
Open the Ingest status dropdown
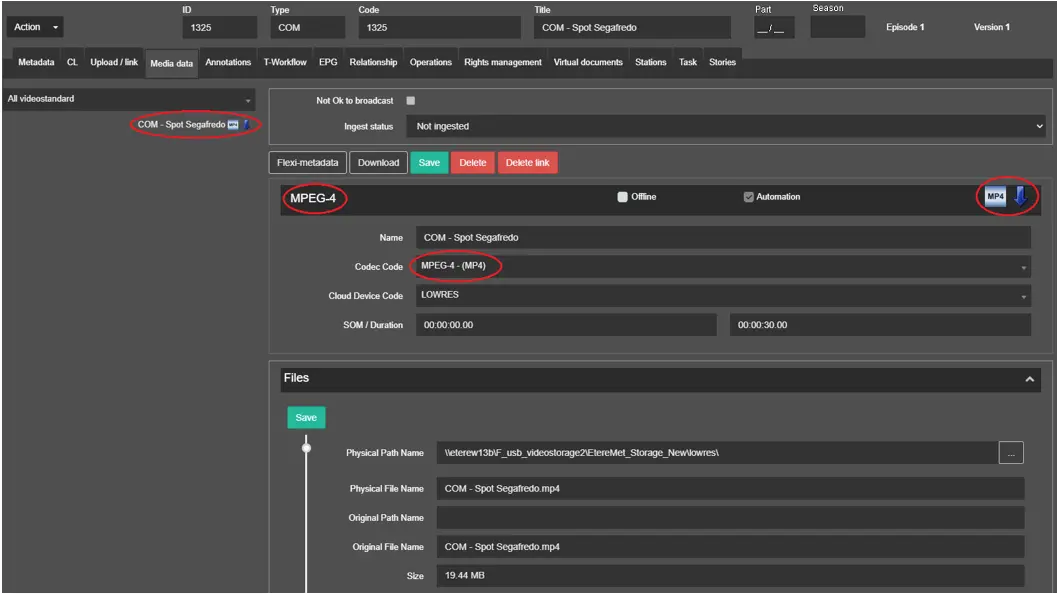point(725,127)
